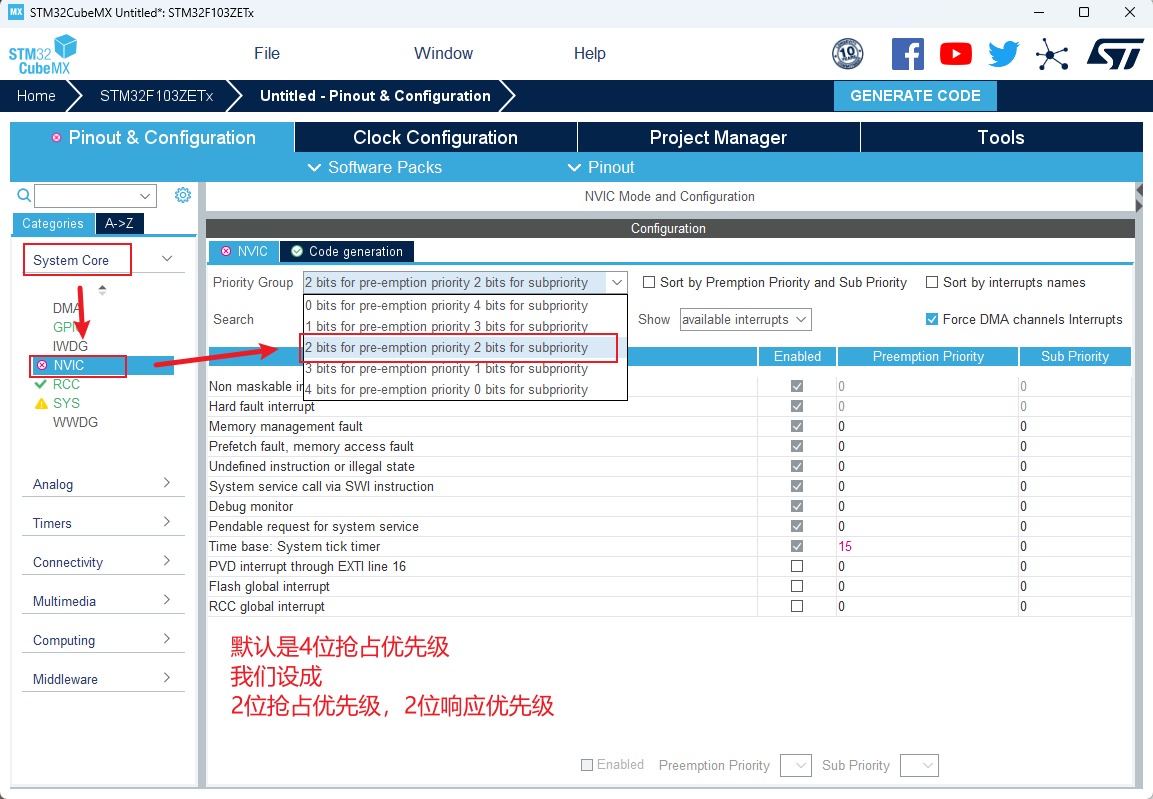Expand the Timers category
This screenshot has width=1153, height=799.
(167, 521)
